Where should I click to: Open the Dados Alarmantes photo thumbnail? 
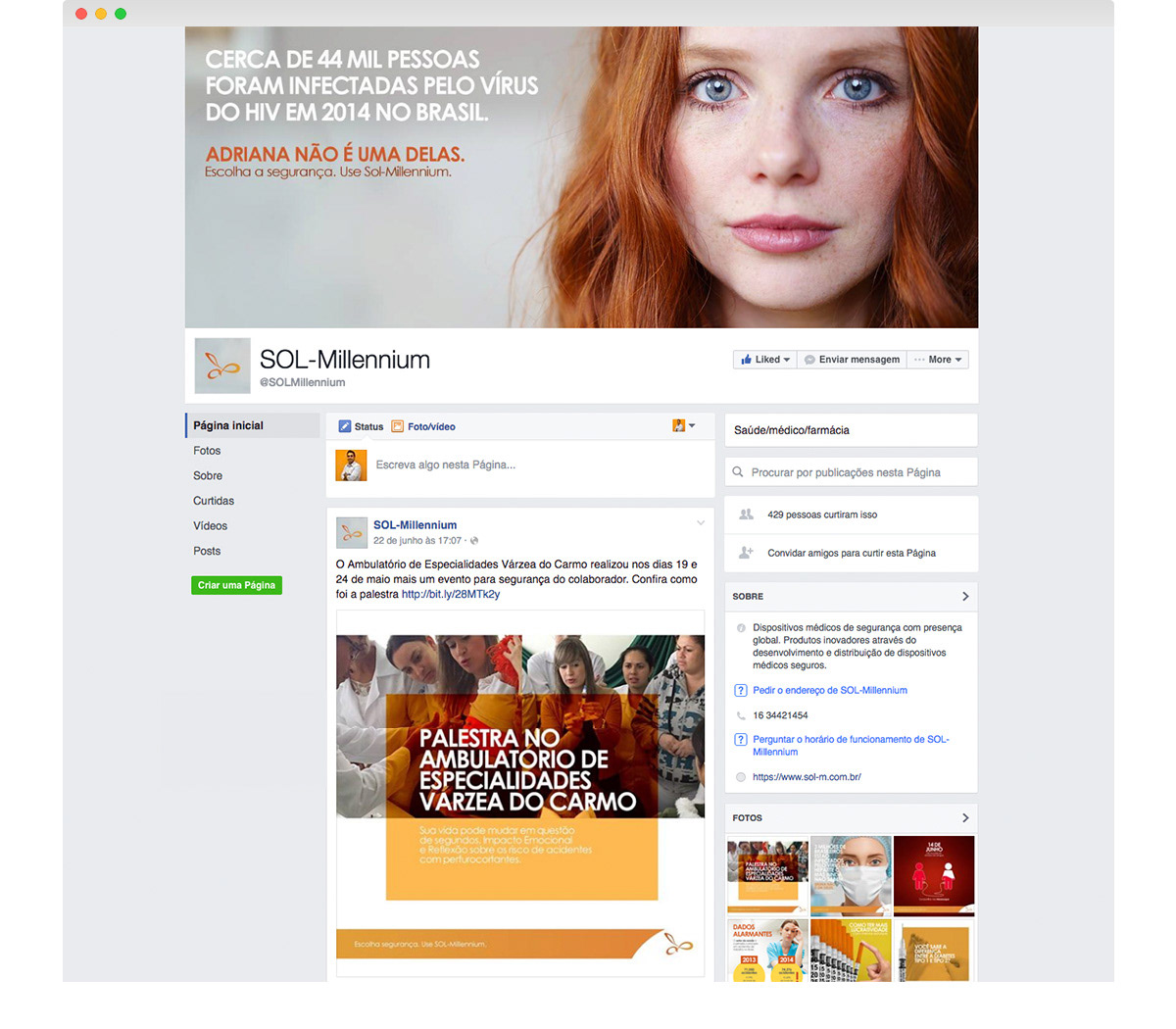click(767, 950)
